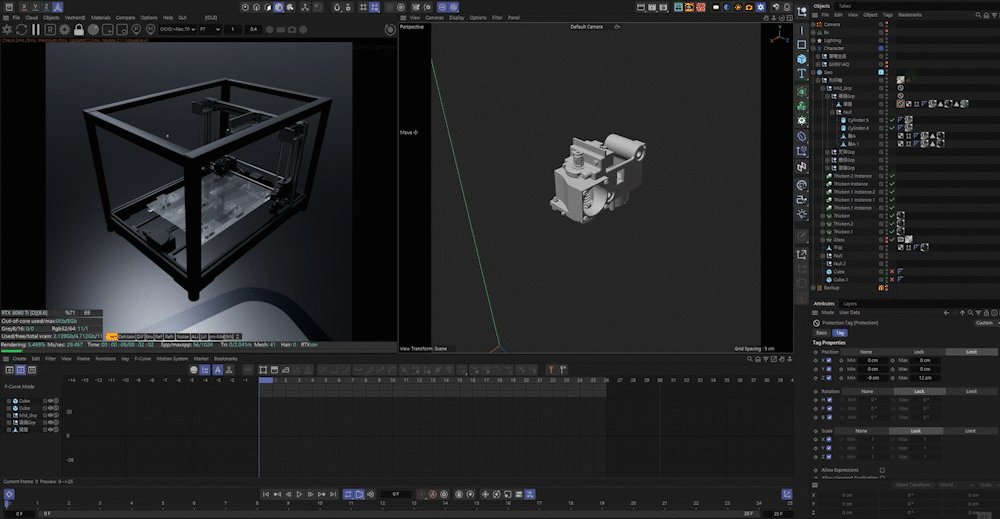Screen dimensions: 1000x519
Task: Switch to the Takes tab
Action: coord(845,6)
